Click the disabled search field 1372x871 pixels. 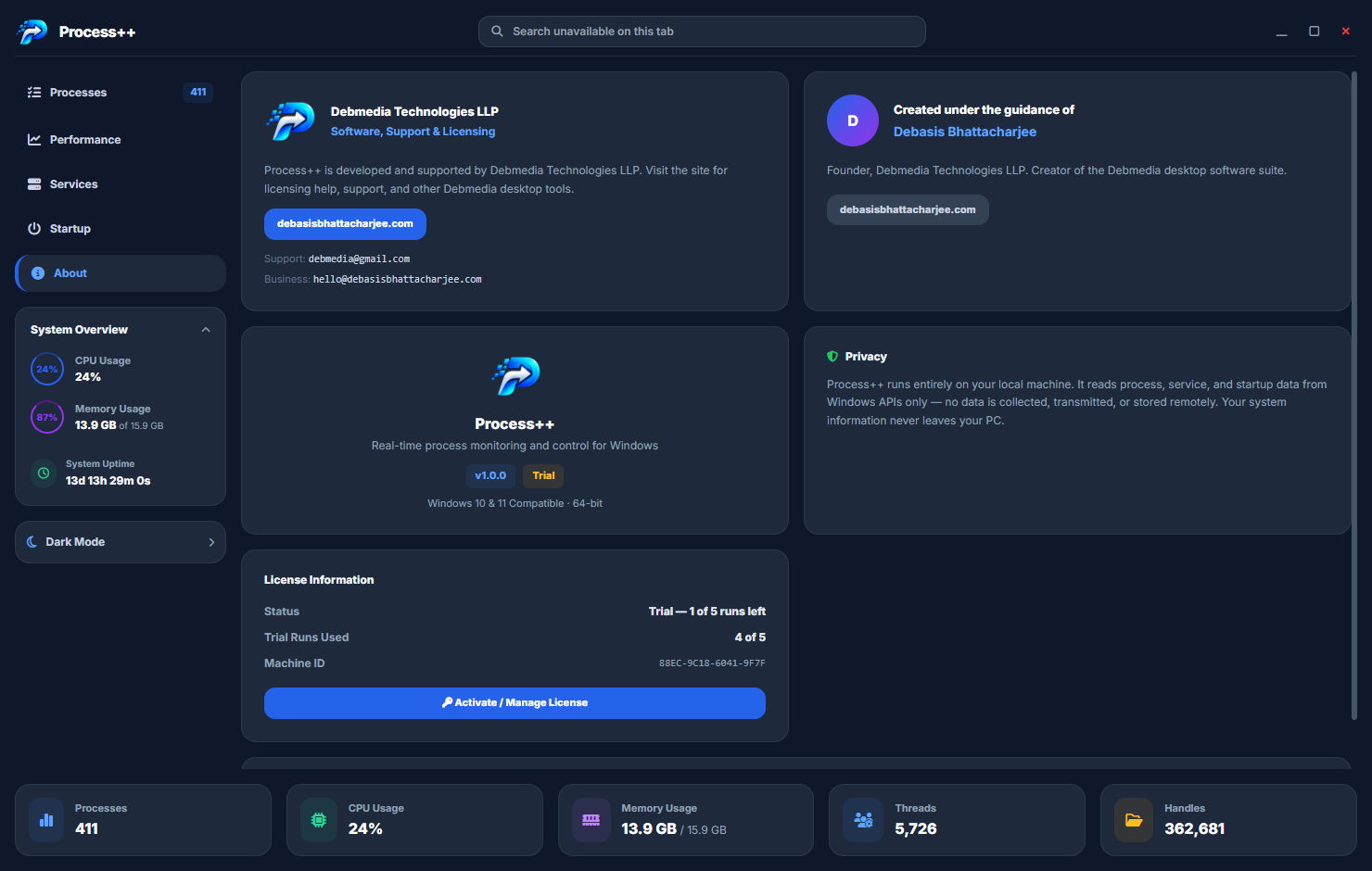[x=702, y=32]
